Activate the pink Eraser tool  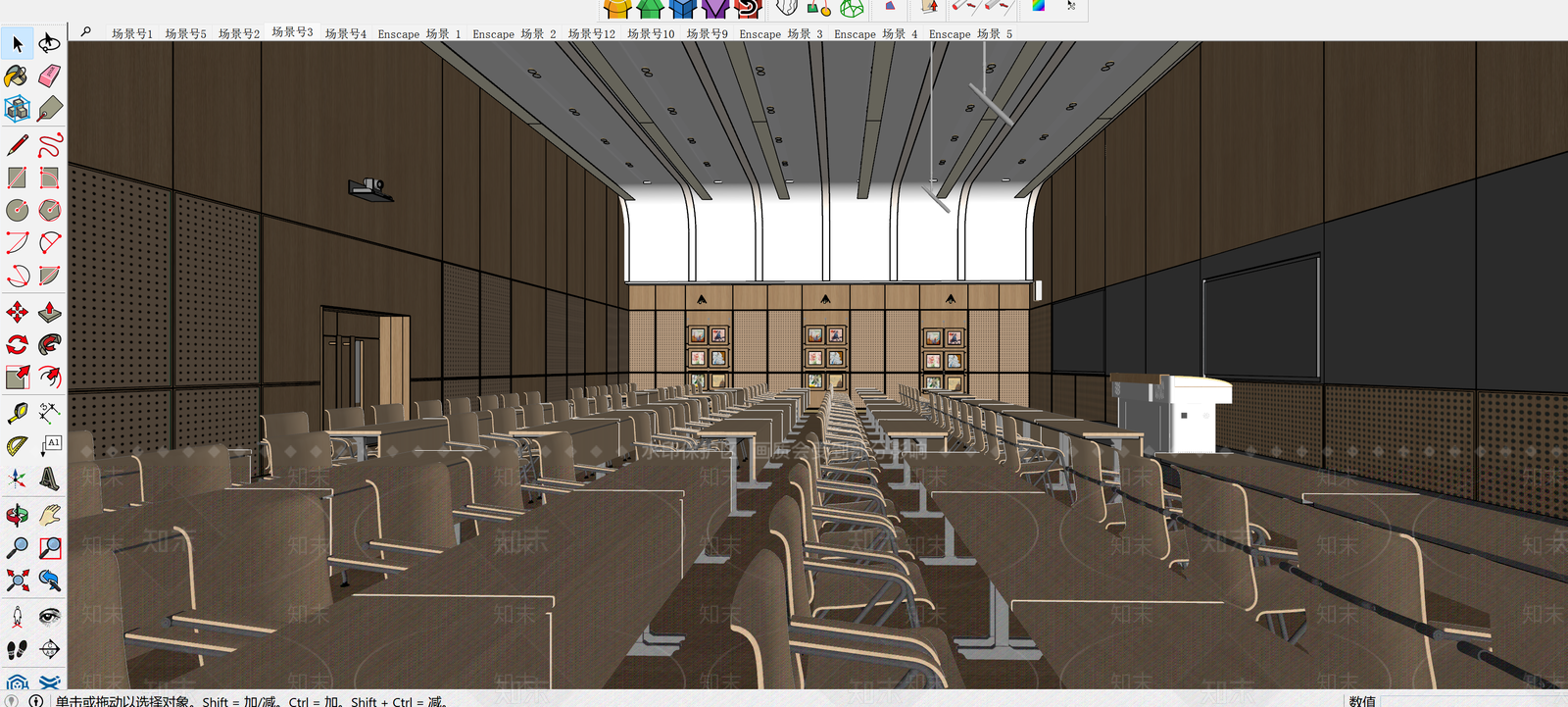click(x=49, y=76)
